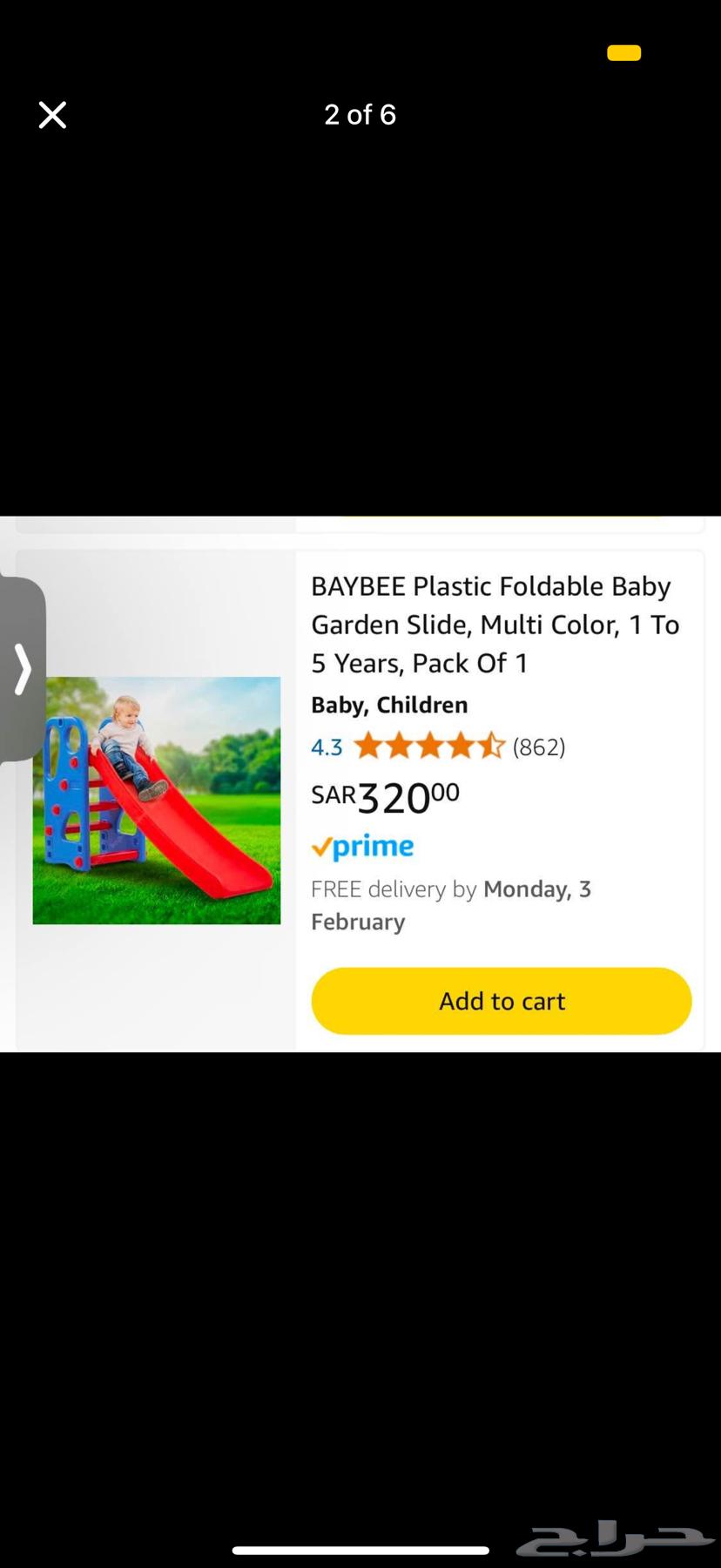Open the baby slide product thumbnail
Screen dimensions: 721x1568
157,801
